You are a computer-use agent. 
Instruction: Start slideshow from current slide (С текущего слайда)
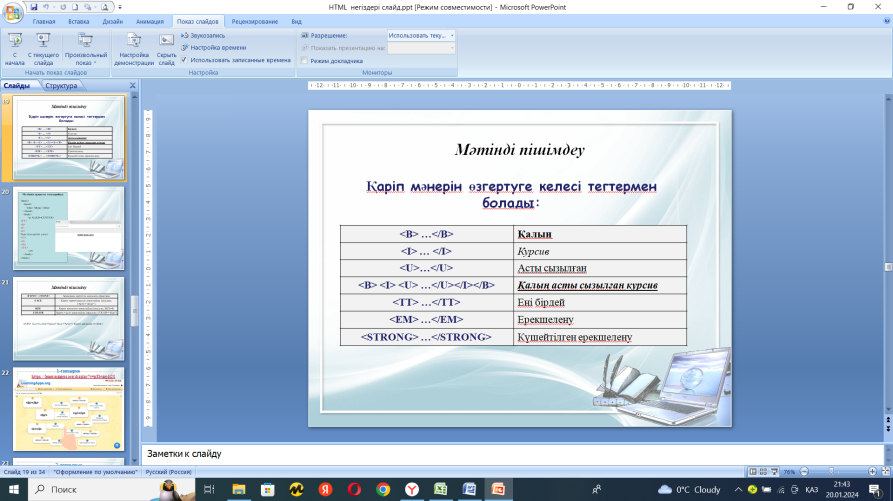(x=43, y=49)
